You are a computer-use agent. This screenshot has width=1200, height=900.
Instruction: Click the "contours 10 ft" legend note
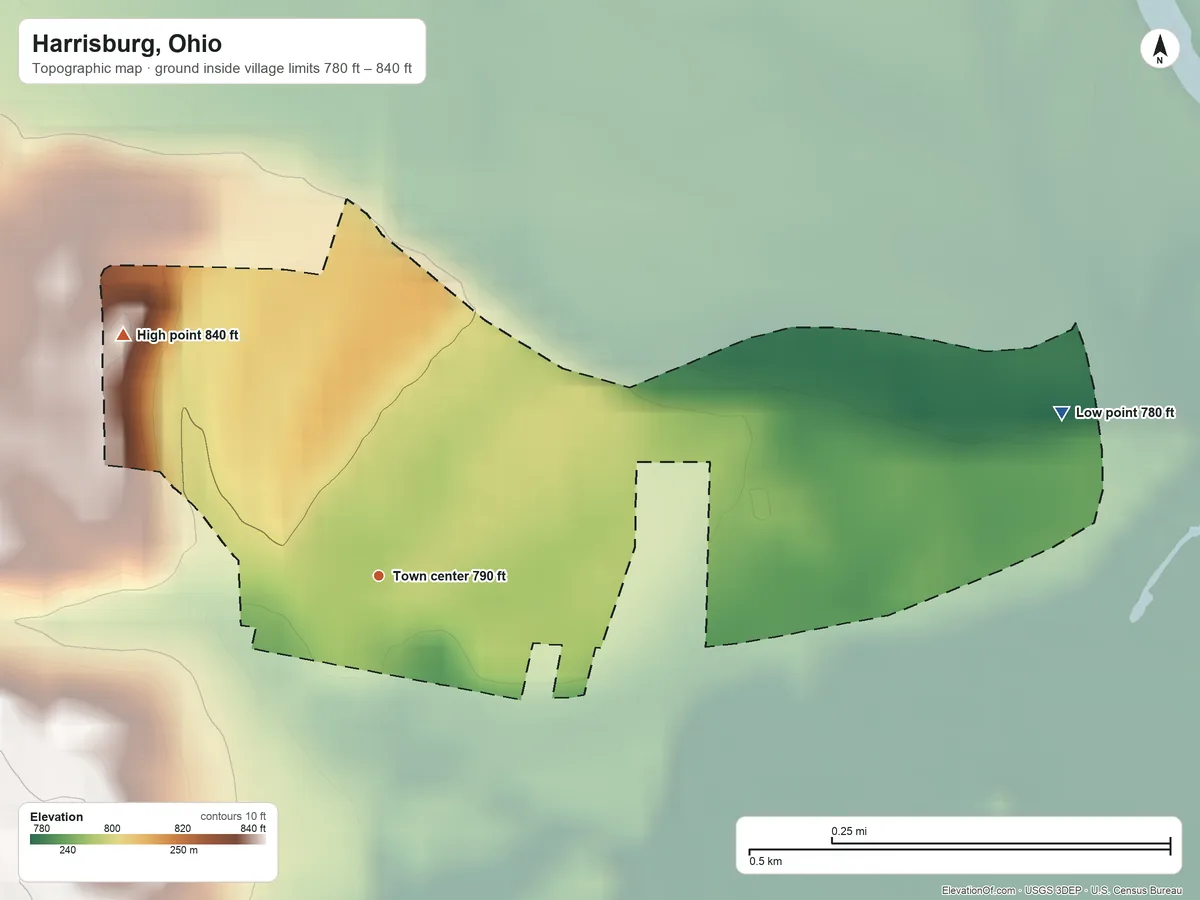tap(233, 817)
